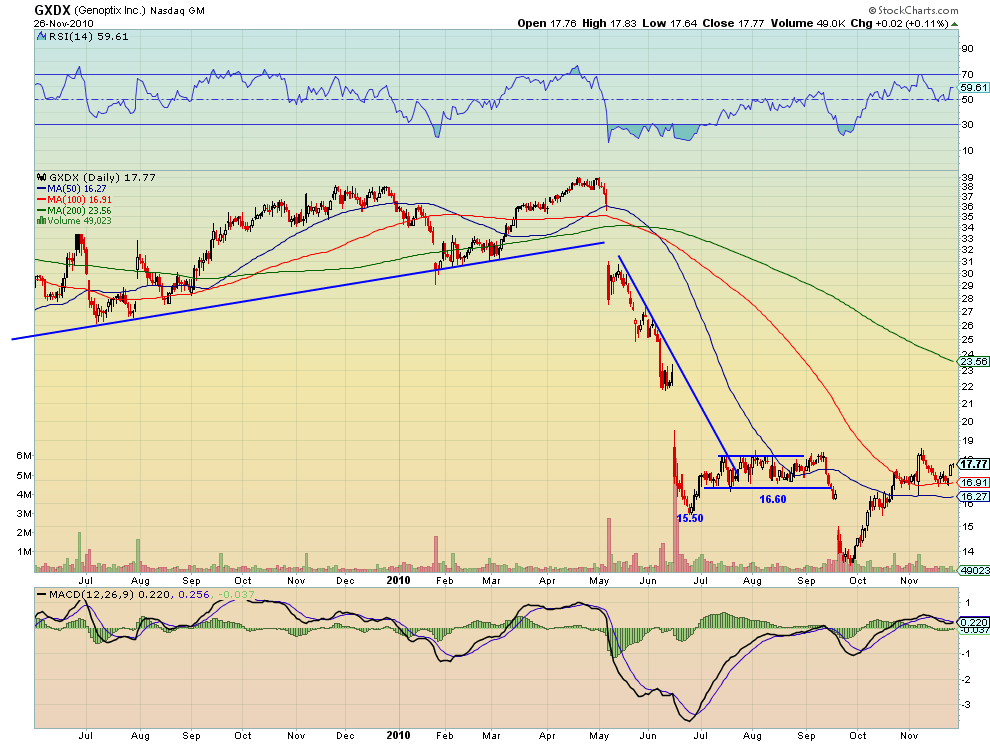Click the Dec label under price chart
990x744 pixels.
coord(345,580)
